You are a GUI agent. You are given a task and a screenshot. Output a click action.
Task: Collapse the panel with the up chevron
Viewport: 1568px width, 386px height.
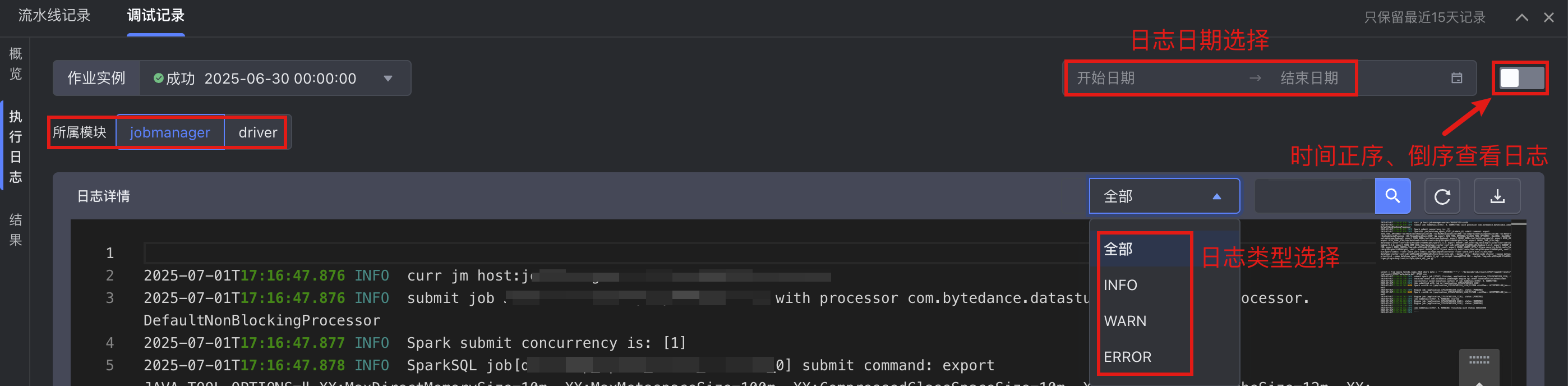[1521, 17]
